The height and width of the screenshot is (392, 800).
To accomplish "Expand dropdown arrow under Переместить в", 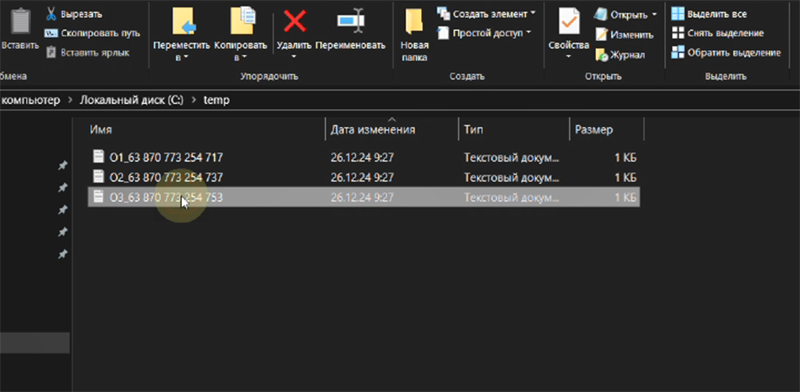I will coord(186,58).
